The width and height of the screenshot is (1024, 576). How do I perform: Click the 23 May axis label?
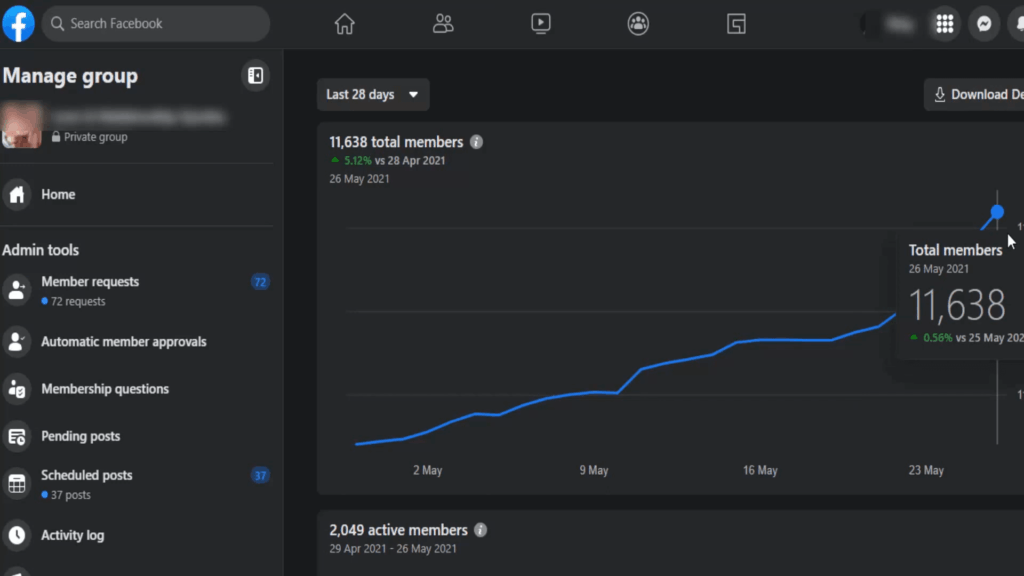click(x=926, y=470)
